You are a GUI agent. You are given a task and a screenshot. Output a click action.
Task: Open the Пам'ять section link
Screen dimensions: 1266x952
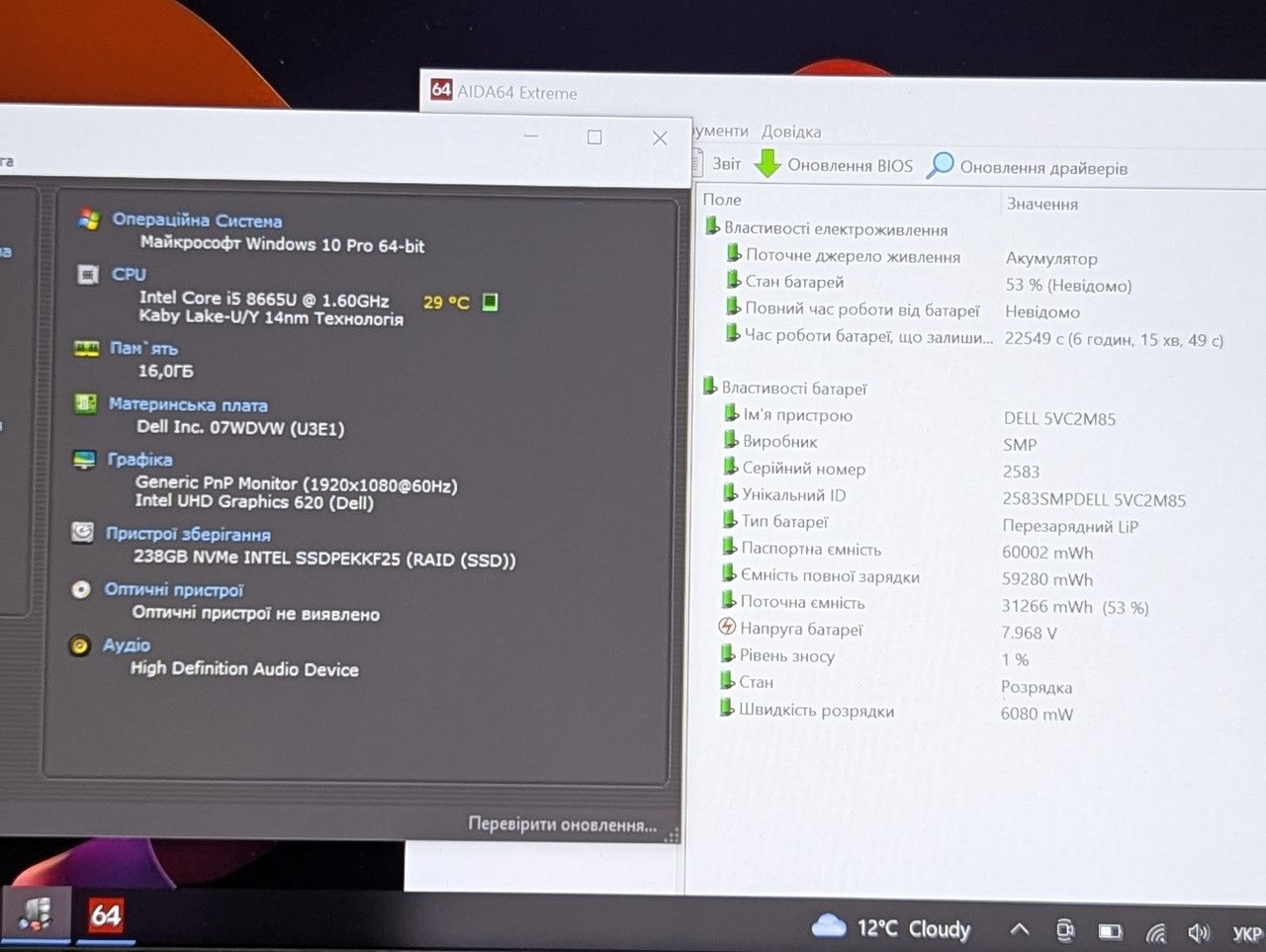(143, 348)
